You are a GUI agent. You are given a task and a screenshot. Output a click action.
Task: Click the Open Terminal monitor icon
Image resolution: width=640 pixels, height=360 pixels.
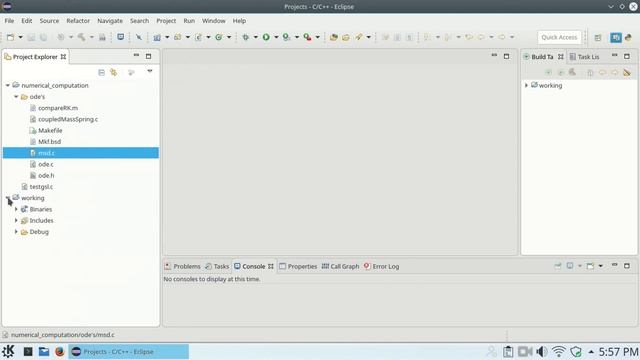tap(120, 37)
